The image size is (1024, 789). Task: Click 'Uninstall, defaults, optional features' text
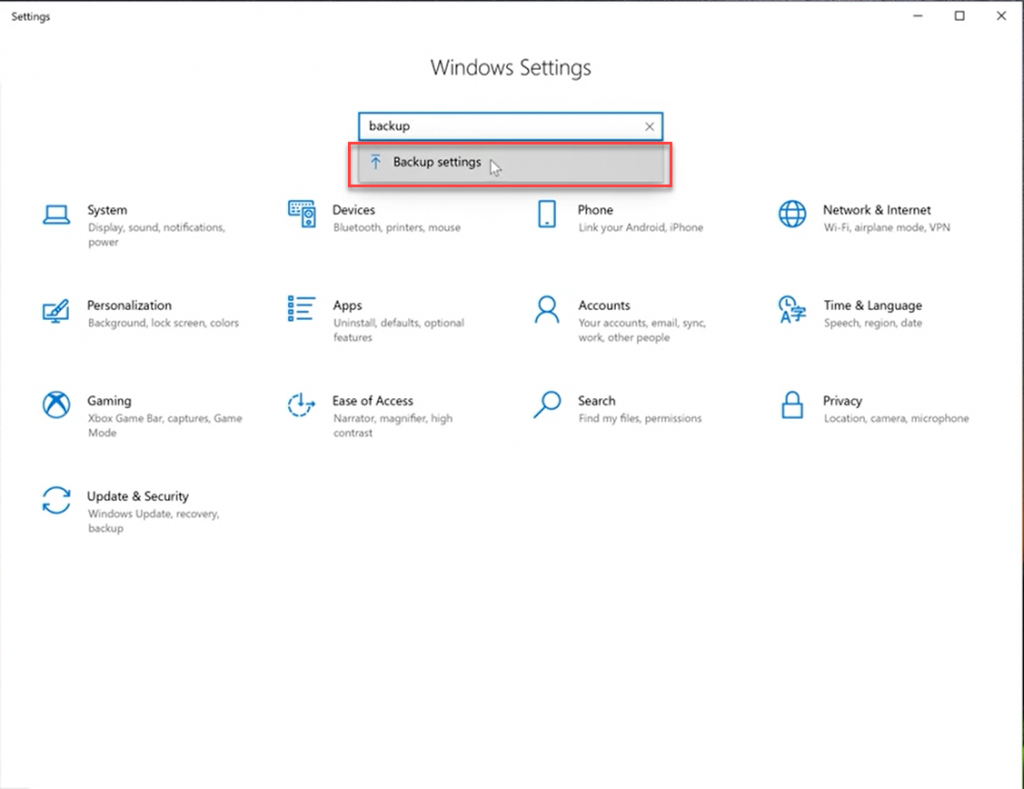(398, 330)
